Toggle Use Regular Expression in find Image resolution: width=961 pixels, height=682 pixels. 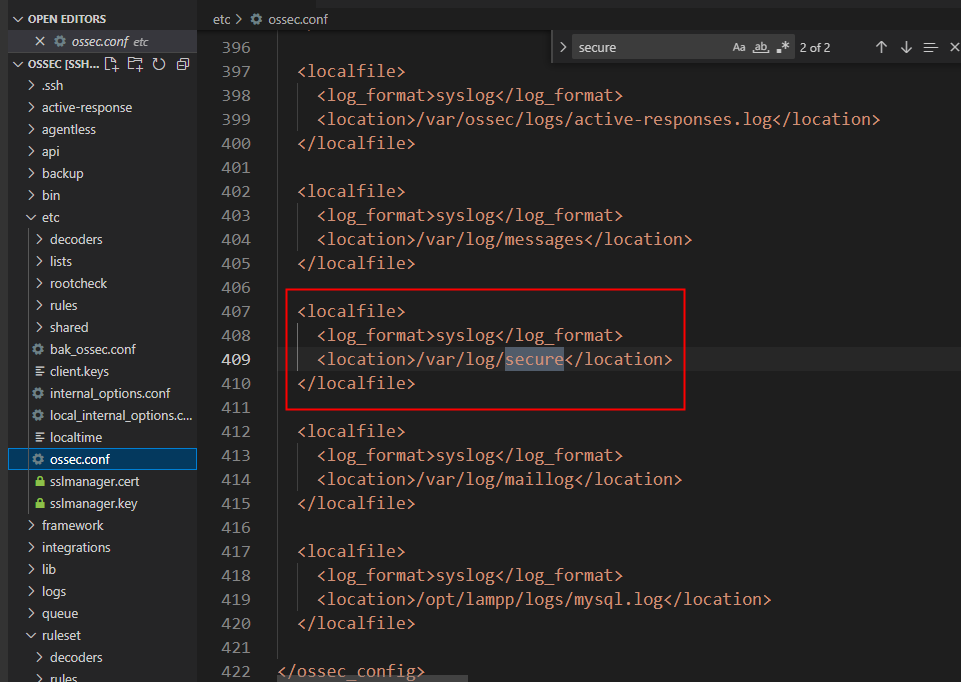pyautogui.click(x=783, y=47)
